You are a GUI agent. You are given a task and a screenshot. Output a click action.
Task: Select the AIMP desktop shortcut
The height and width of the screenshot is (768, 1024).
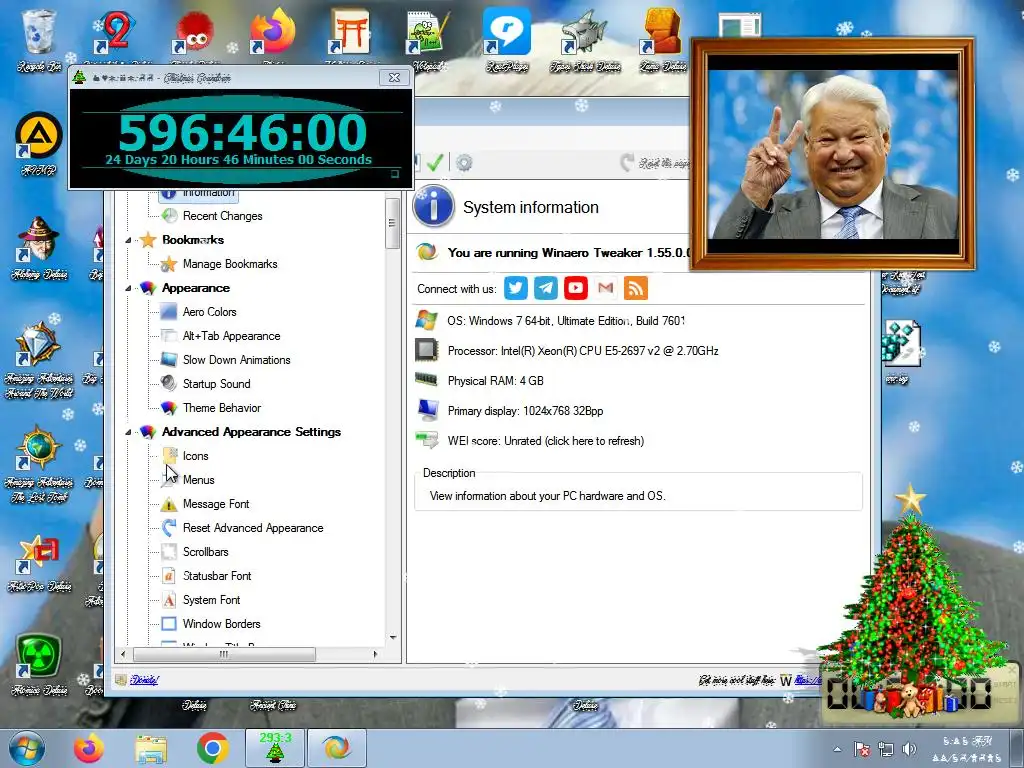tap(39, 145)
